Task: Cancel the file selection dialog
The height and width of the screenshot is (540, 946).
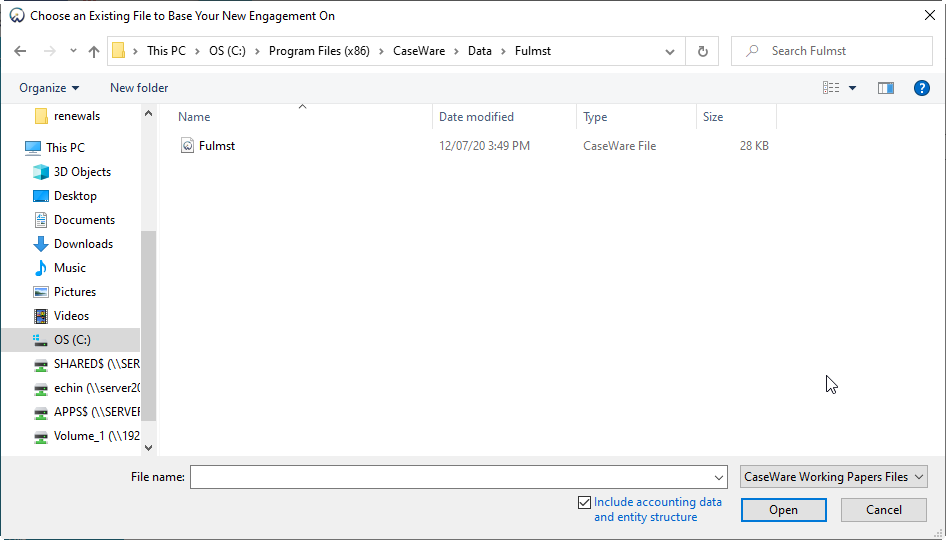Action: (x=884, y=510)
